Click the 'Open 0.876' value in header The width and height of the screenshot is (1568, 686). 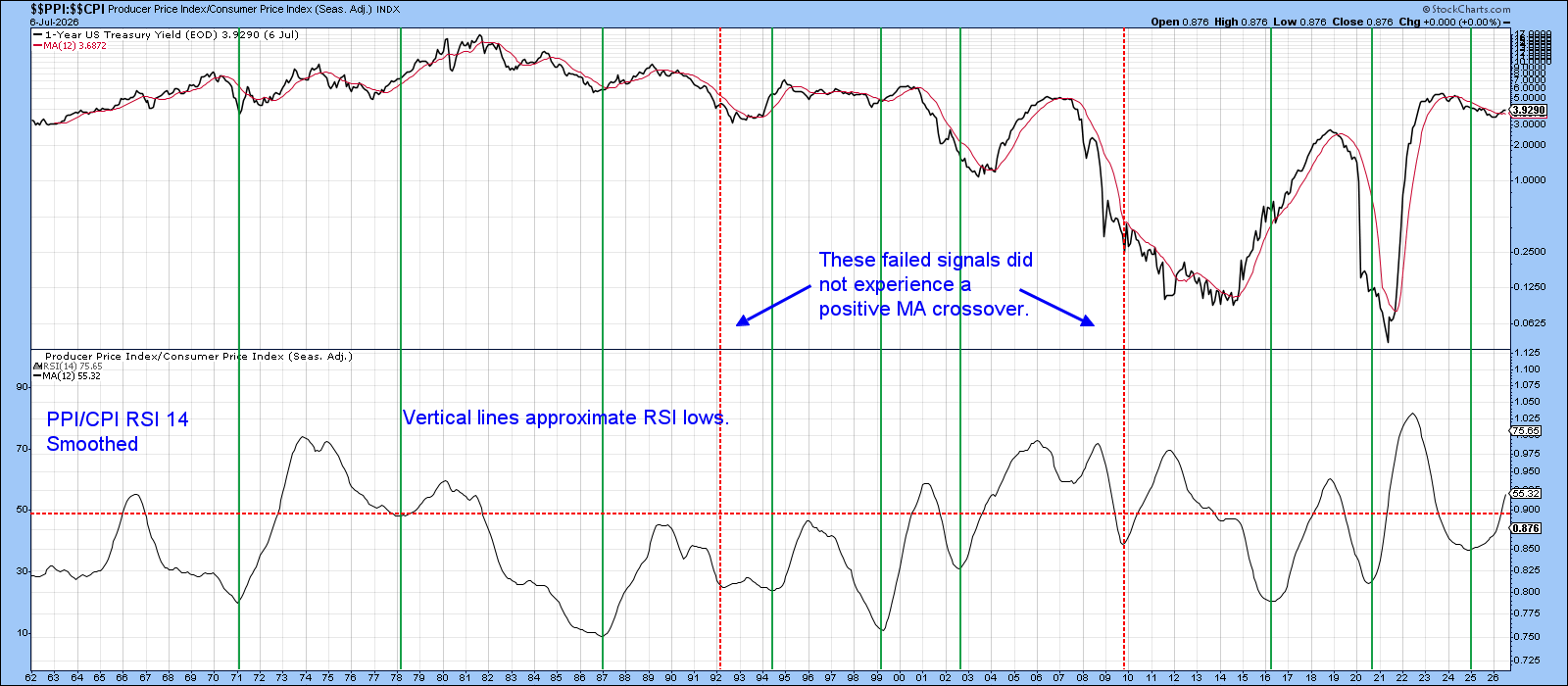[1181, 22]
